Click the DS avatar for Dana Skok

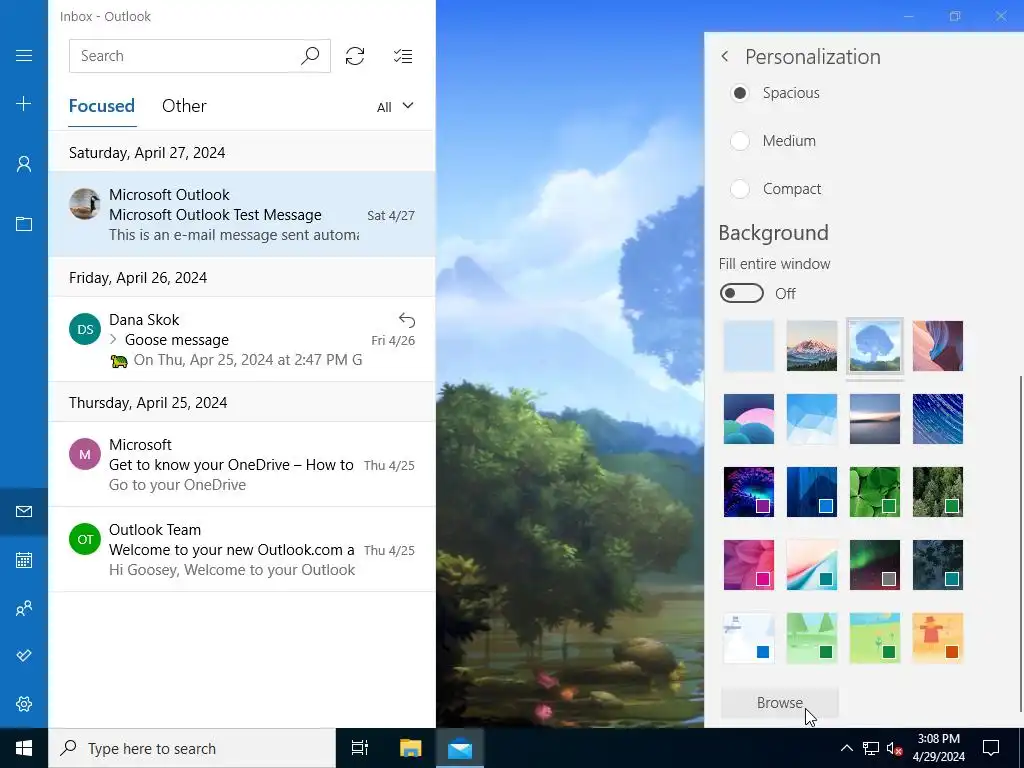click(x=85, y=329)
